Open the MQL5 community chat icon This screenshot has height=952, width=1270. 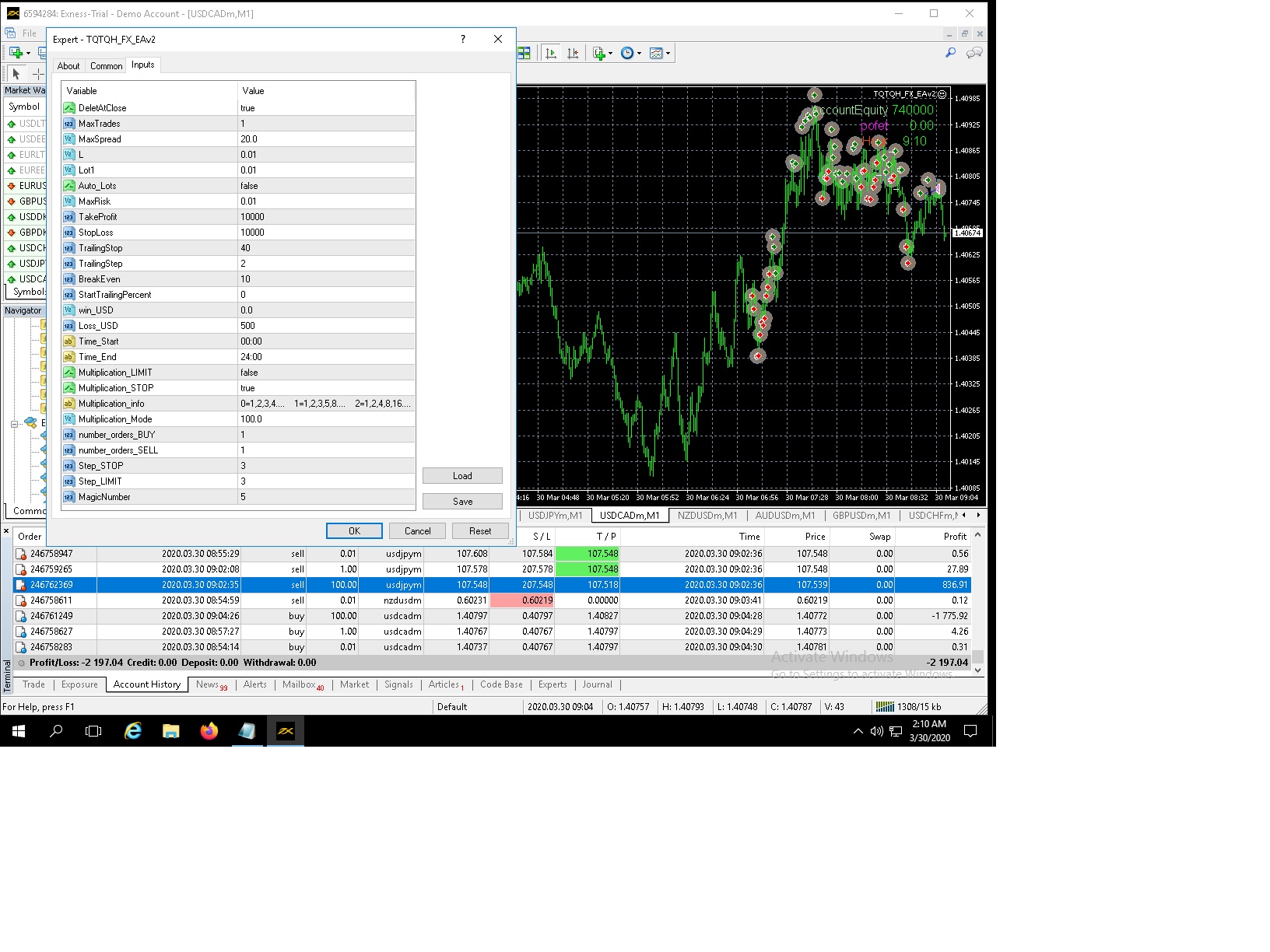pyautogui.click(x=974, y=53)
